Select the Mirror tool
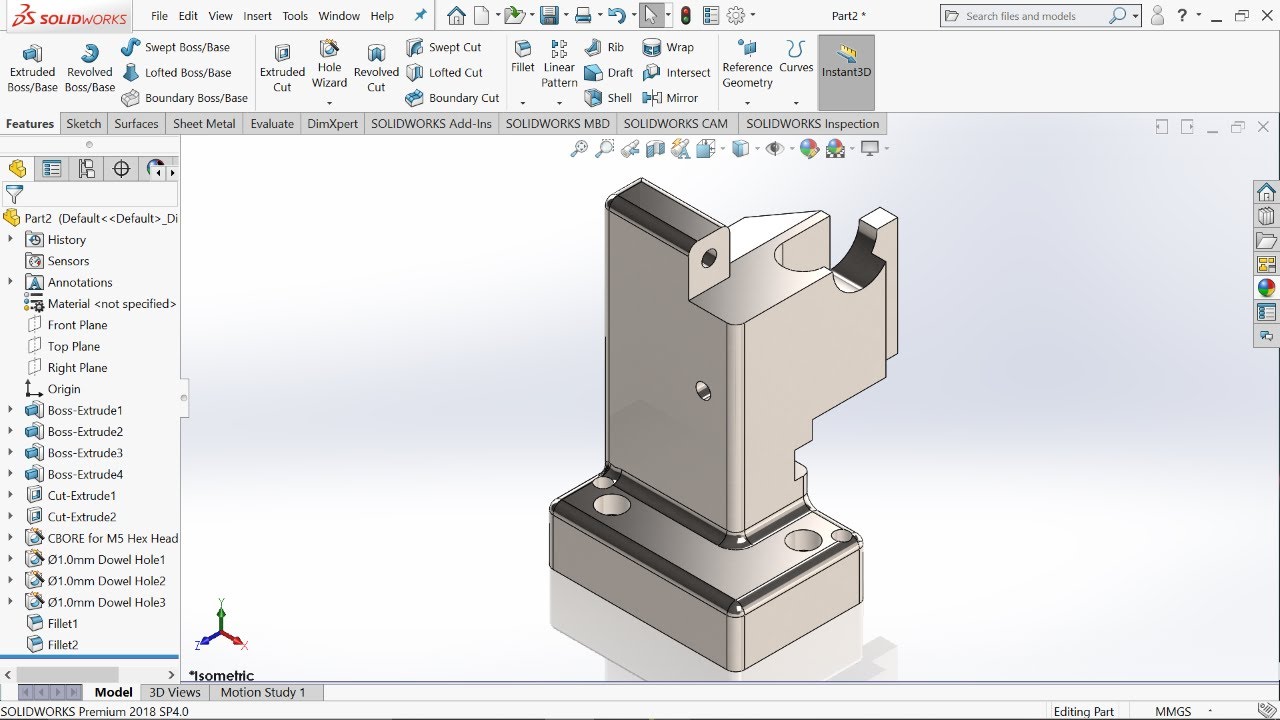The width and height of the screenshot is (1280, 720). coord(670,98)
